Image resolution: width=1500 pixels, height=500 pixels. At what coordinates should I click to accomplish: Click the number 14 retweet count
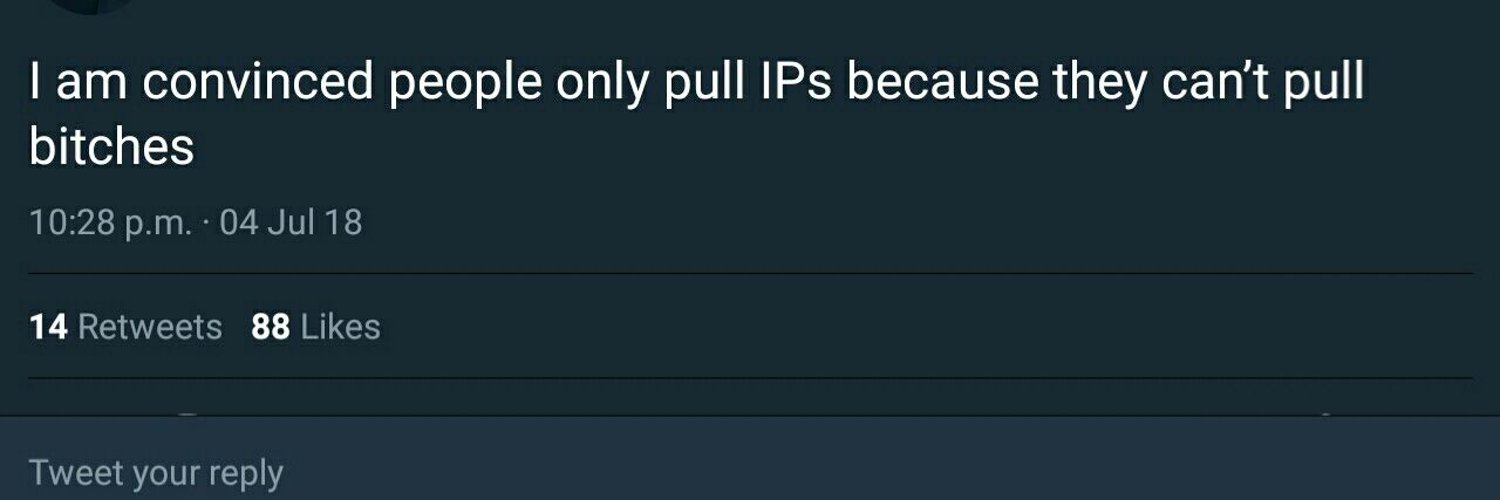pyautogui.click(x=49, y=327)
